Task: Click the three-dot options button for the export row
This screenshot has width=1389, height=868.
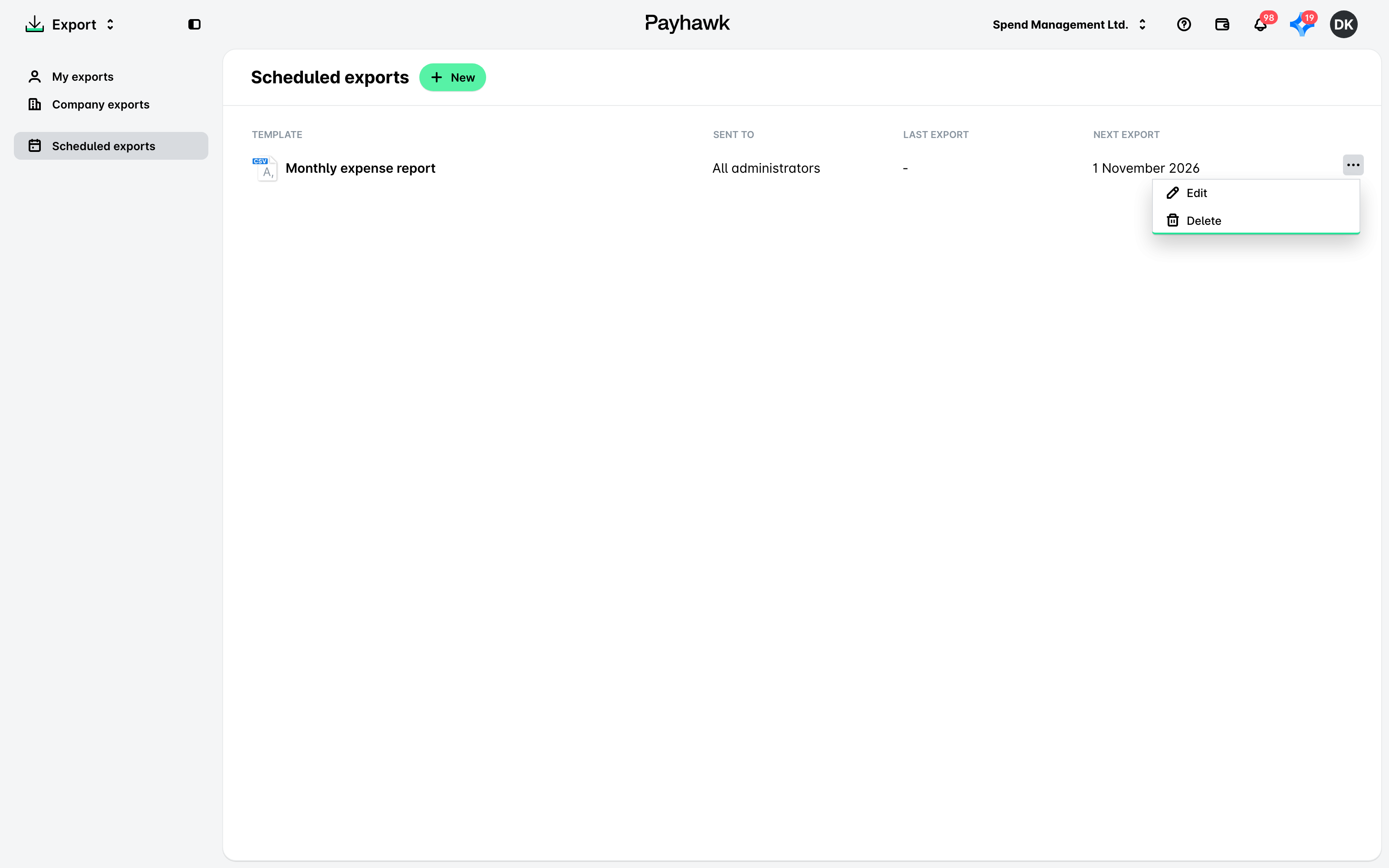Action: [x=1353, y=165]
